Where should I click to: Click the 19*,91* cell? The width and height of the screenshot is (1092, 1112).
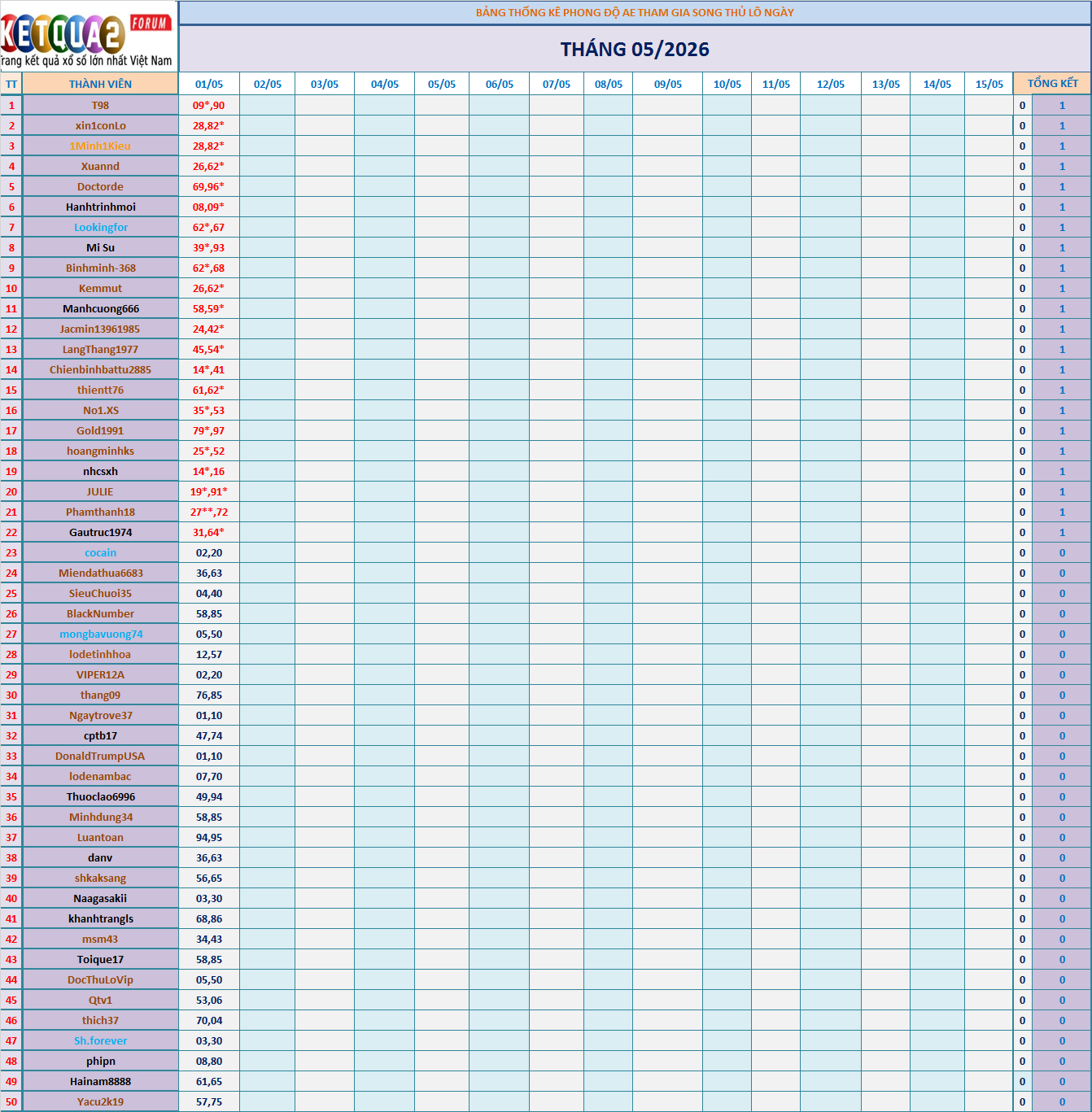tap(209, 491)
